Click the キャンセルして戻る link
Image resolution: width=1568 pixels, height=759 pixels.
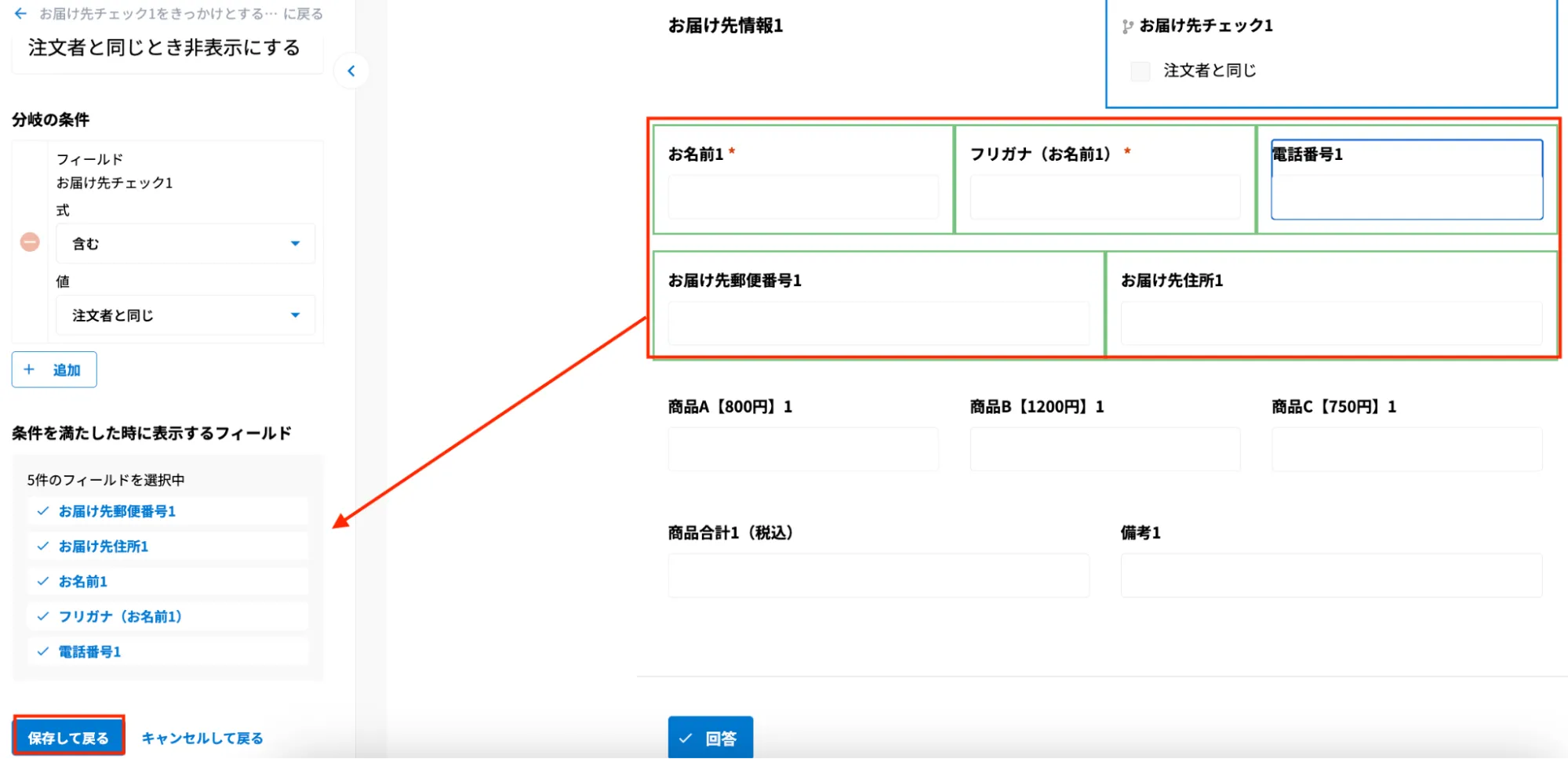tap(202, 738)
